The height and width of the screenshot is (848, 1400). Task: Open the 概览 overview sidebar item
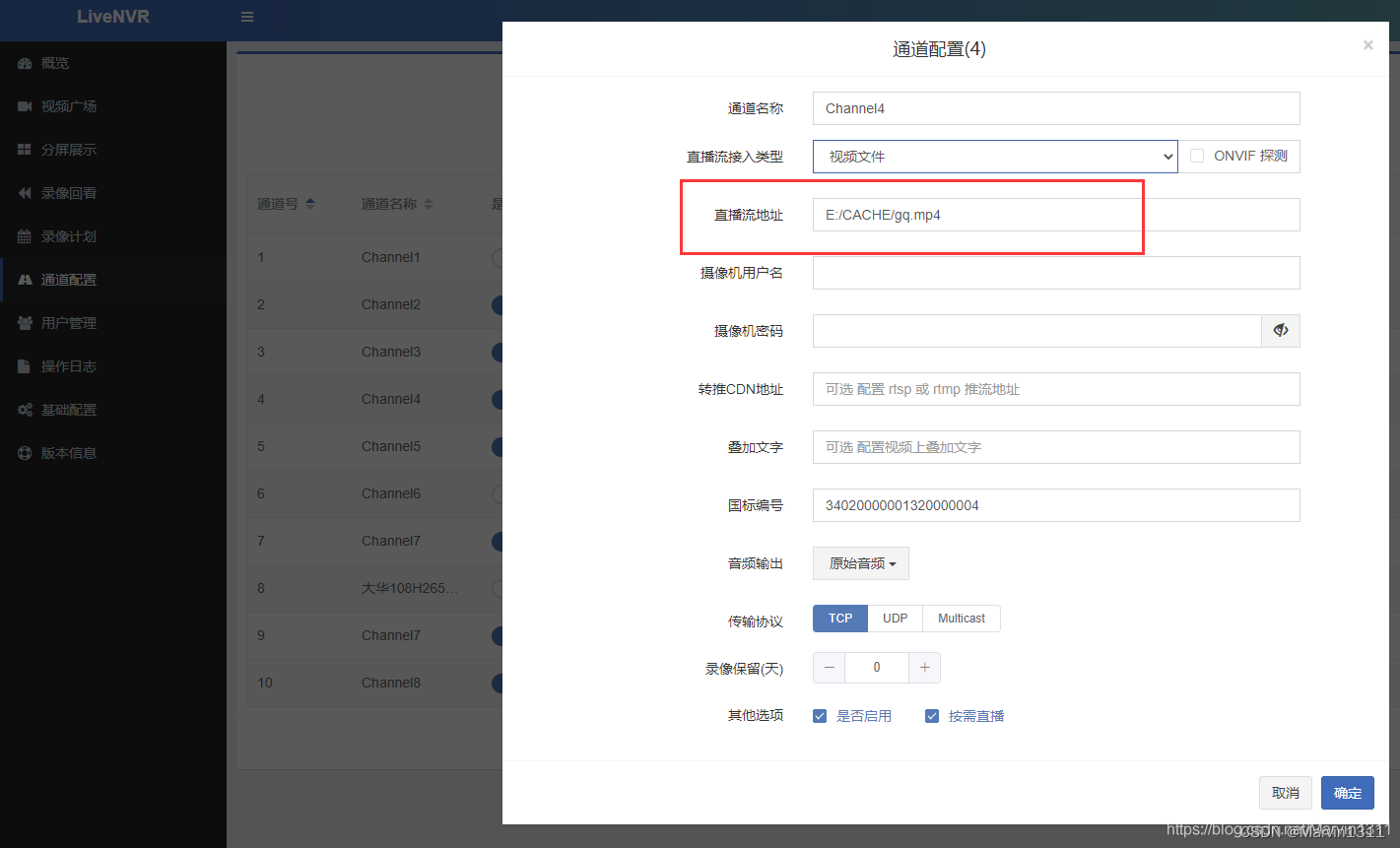[x=113, y=63]
